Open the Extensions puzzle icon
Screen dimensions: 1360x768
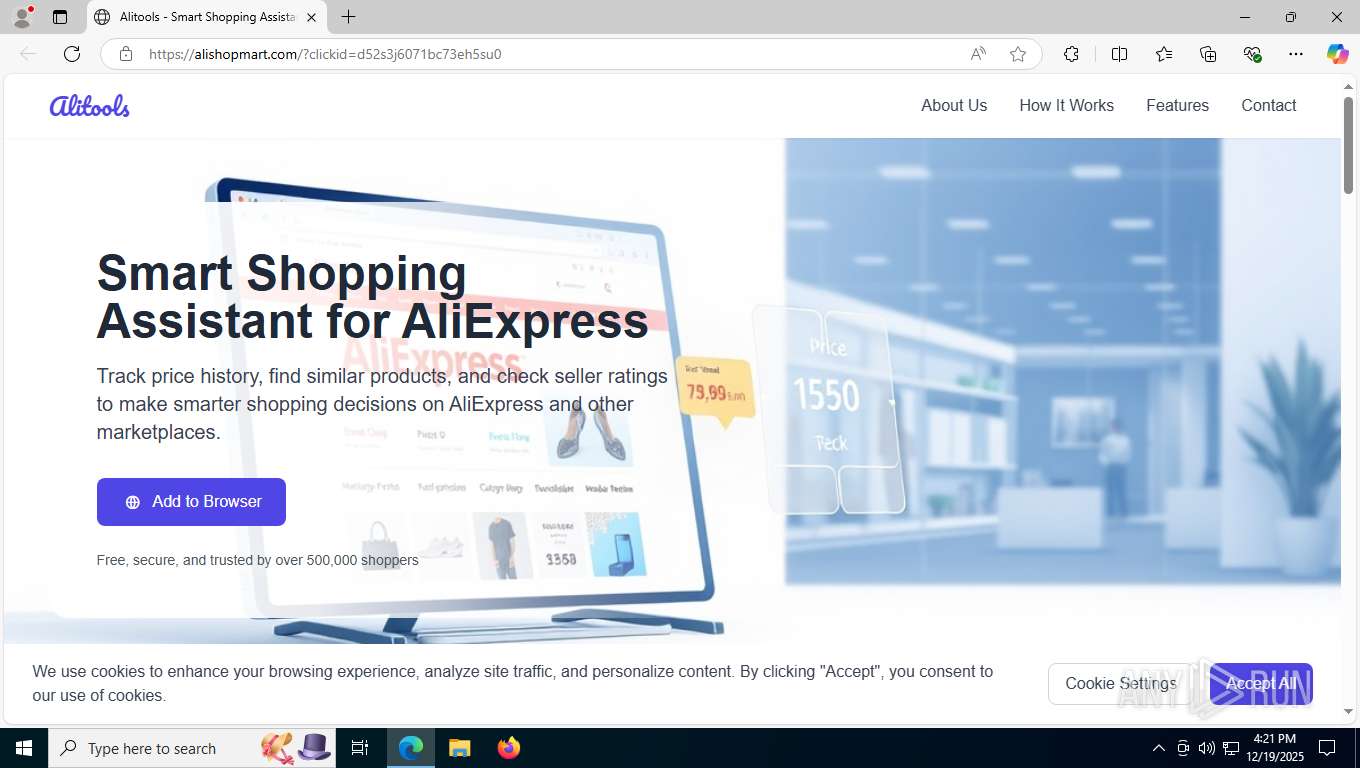point(1071,54)
